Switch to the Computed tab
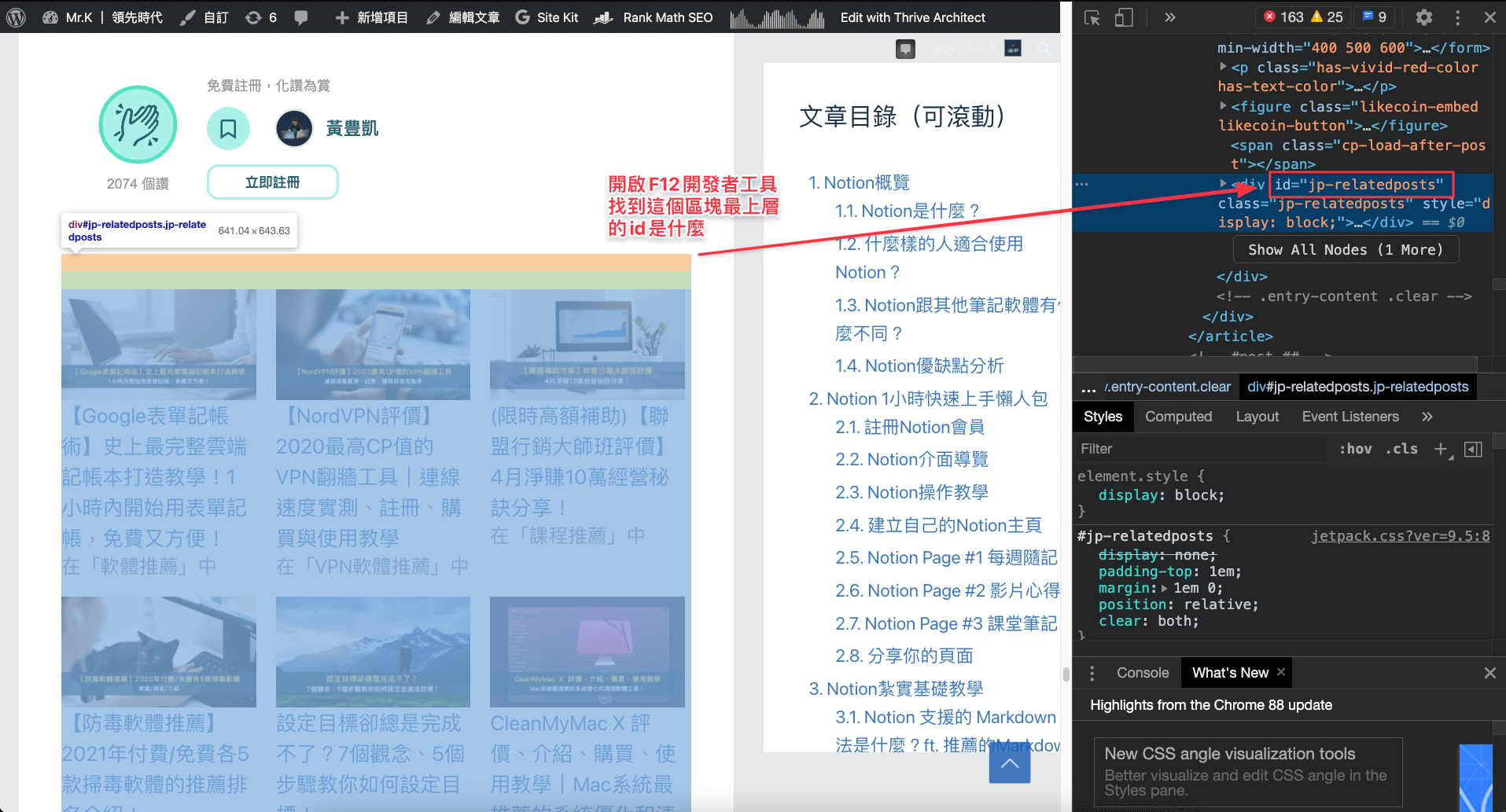Viewport: 1506px width, 812px height. 1178,417
